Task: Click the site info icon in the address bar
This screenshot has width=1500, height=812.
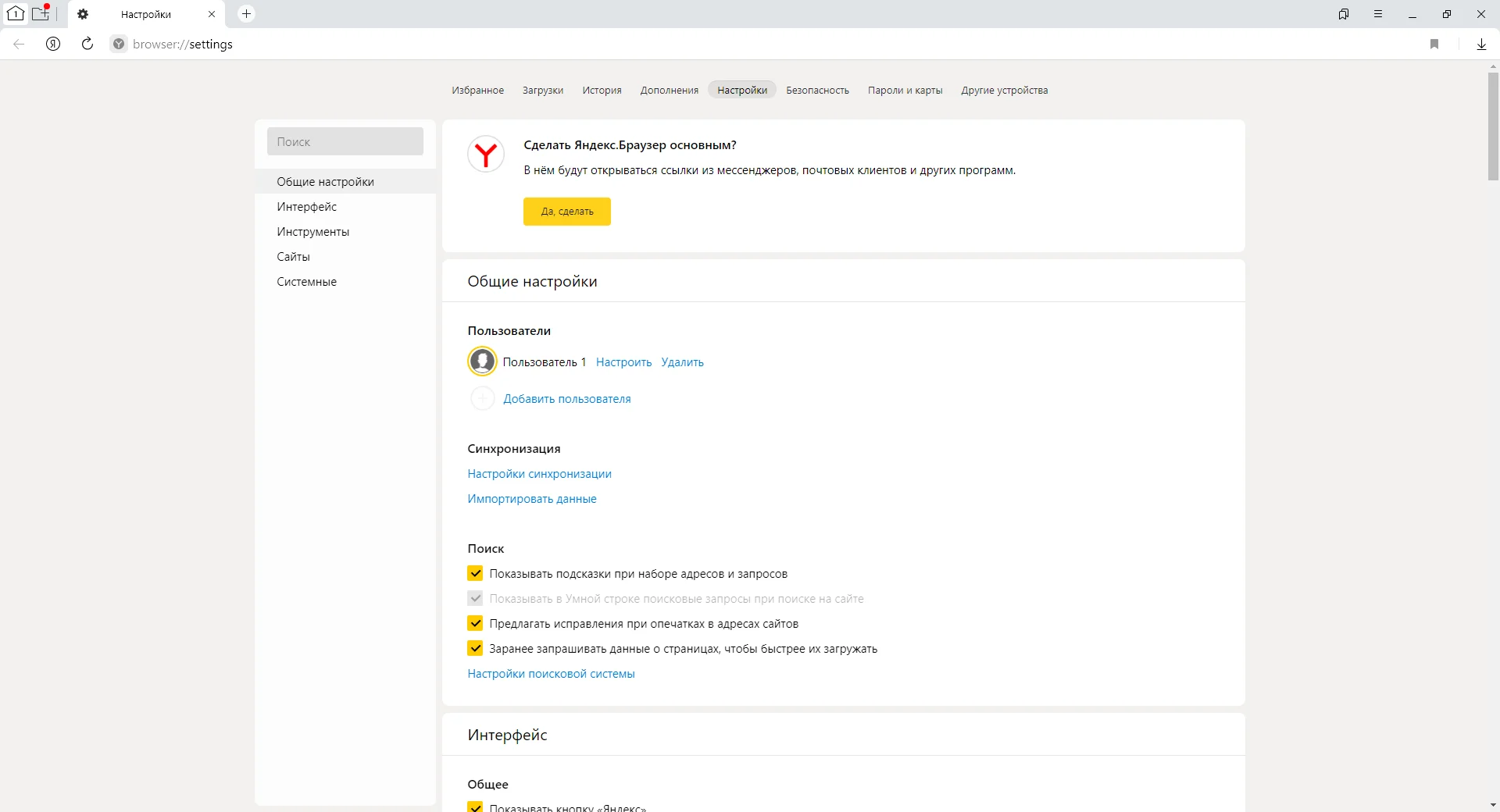Action: tap(119, 44)
